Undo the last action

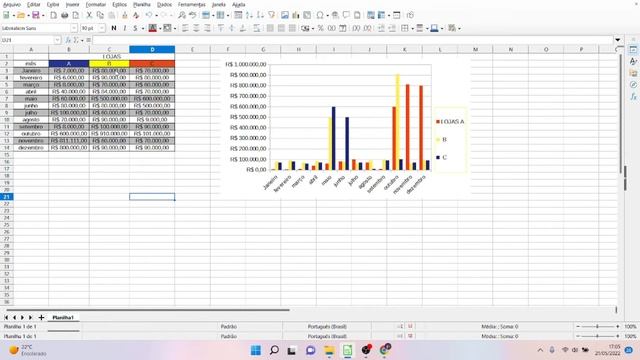149,15
